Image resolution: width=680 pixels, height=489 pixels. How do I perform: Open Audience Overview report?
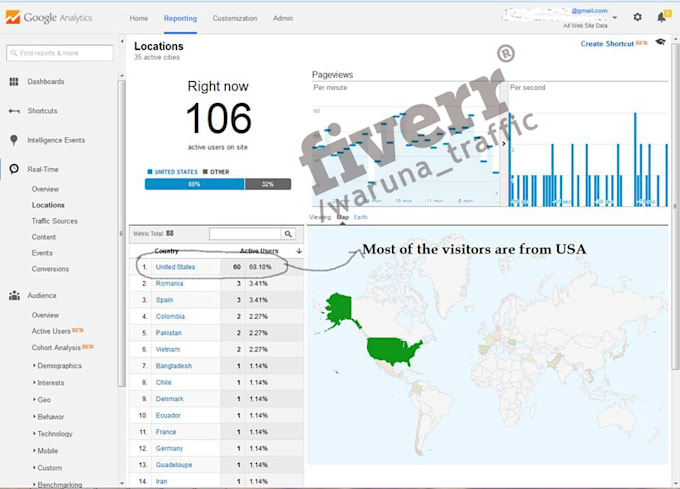(x=45, y=315)
